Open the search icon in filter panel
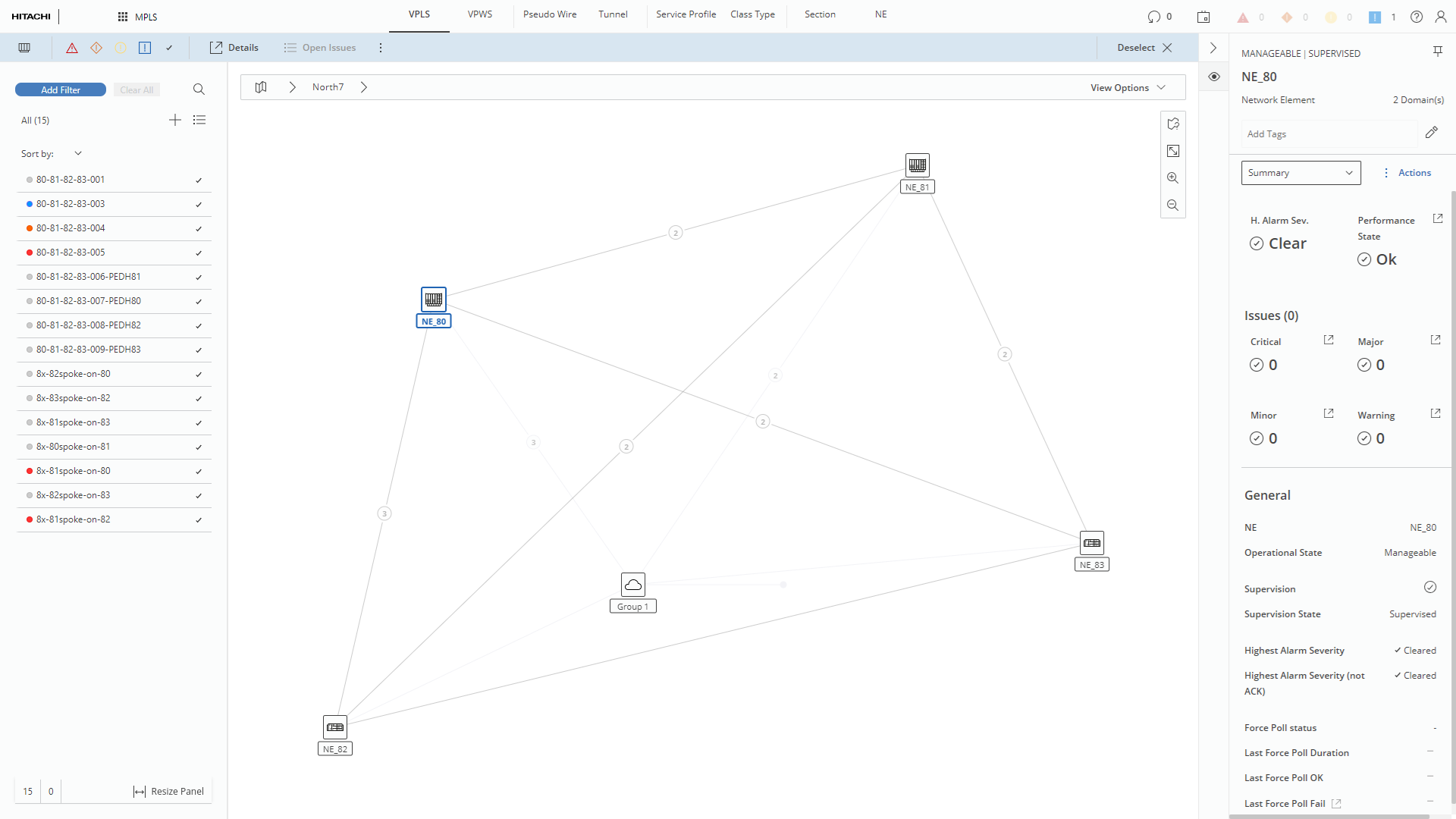The width and height of the screenshot is (1456, 819). [199, 89]
